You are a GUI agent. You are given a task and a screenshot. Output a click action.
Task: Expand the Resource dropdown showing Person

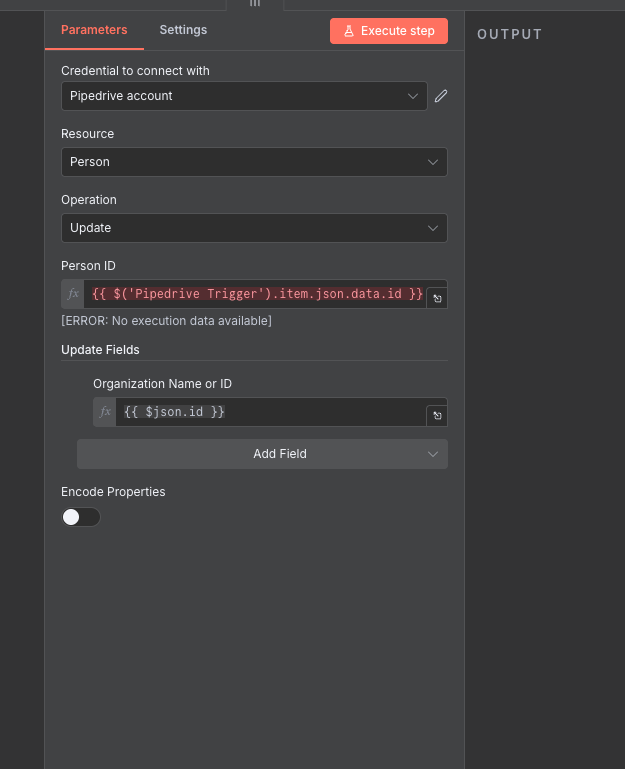(x=254, y=162)
